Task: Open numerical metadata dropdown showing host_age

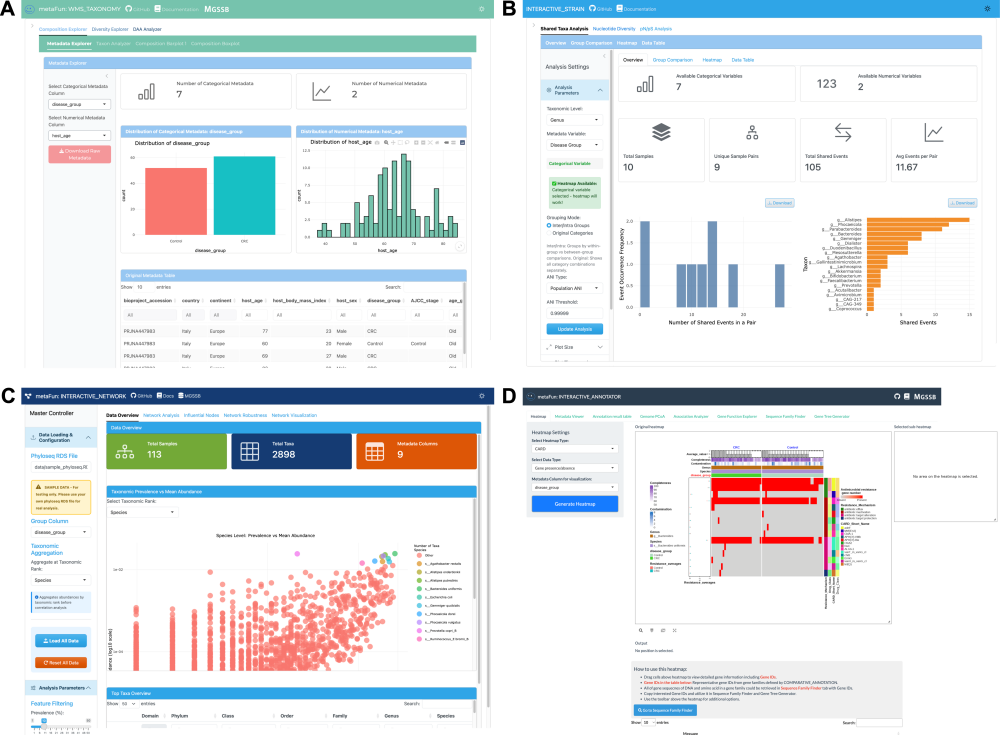Action: 80,135
